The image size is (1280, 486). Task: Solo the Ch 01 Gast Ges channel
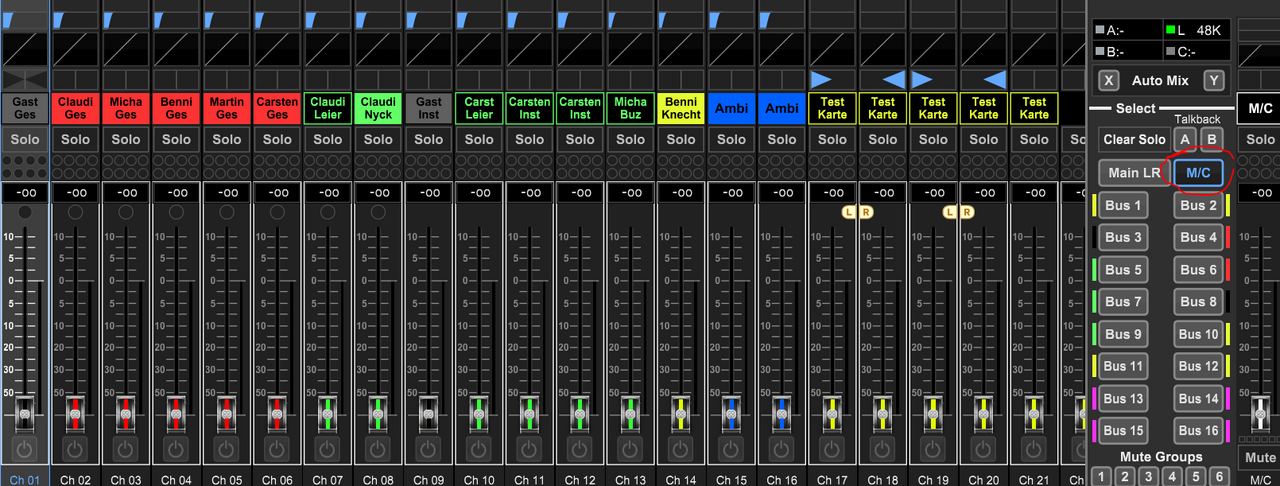click(x=25, y=139)
